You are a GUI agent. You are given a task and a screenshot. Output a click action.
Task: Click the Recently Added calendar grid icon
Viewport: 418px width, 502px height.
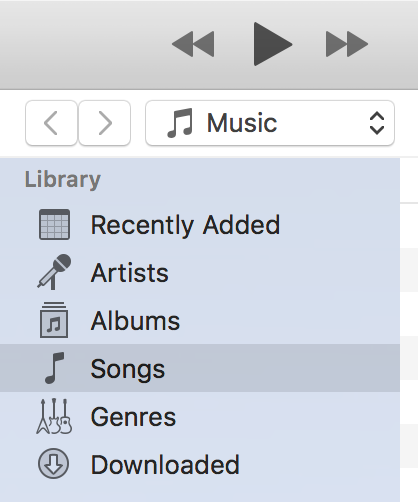pyautogui.click(x=54, y=224)
